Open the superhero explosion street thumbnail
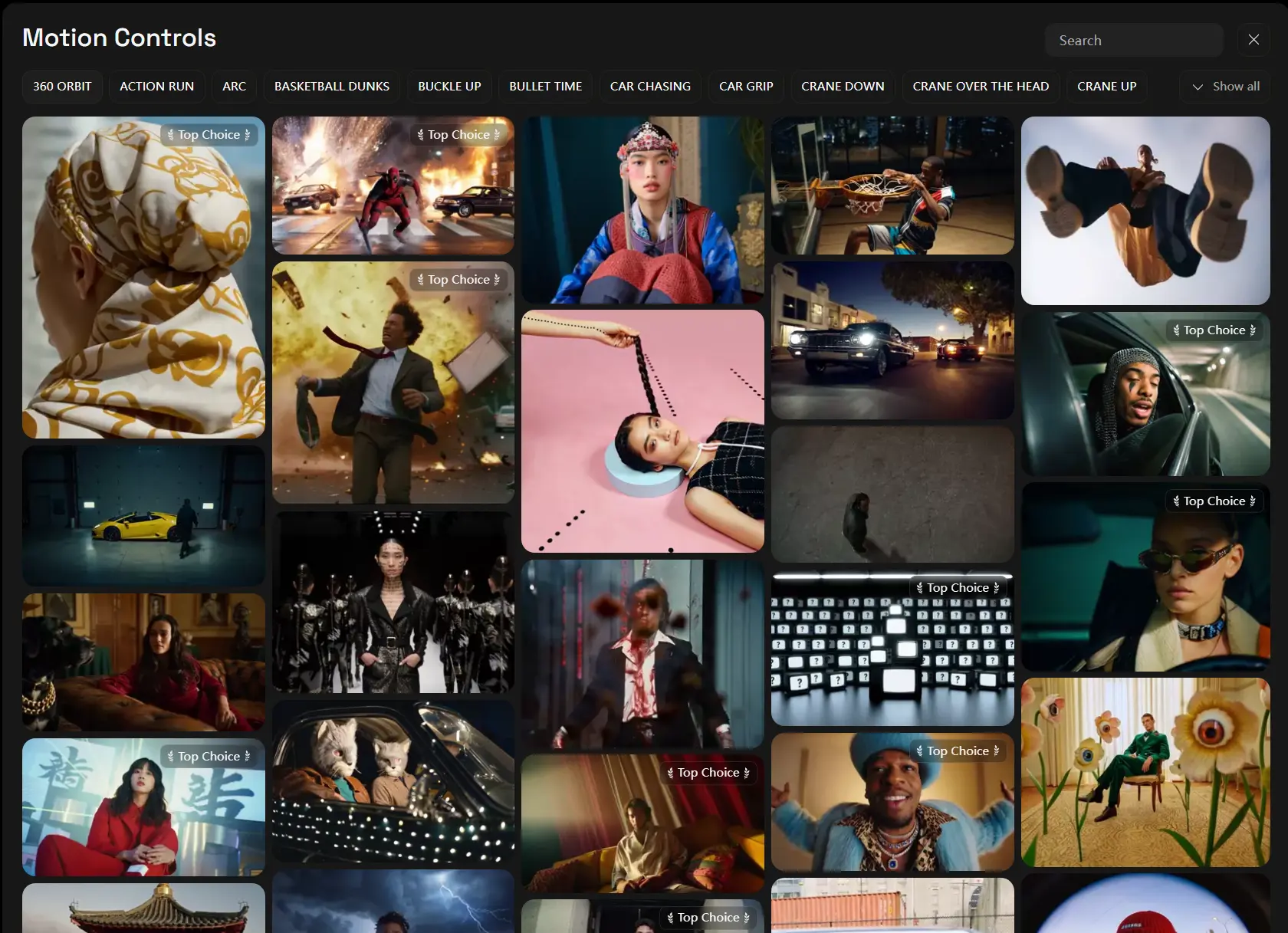Viewport: 1288px width, 933px height. pos(393,186)
